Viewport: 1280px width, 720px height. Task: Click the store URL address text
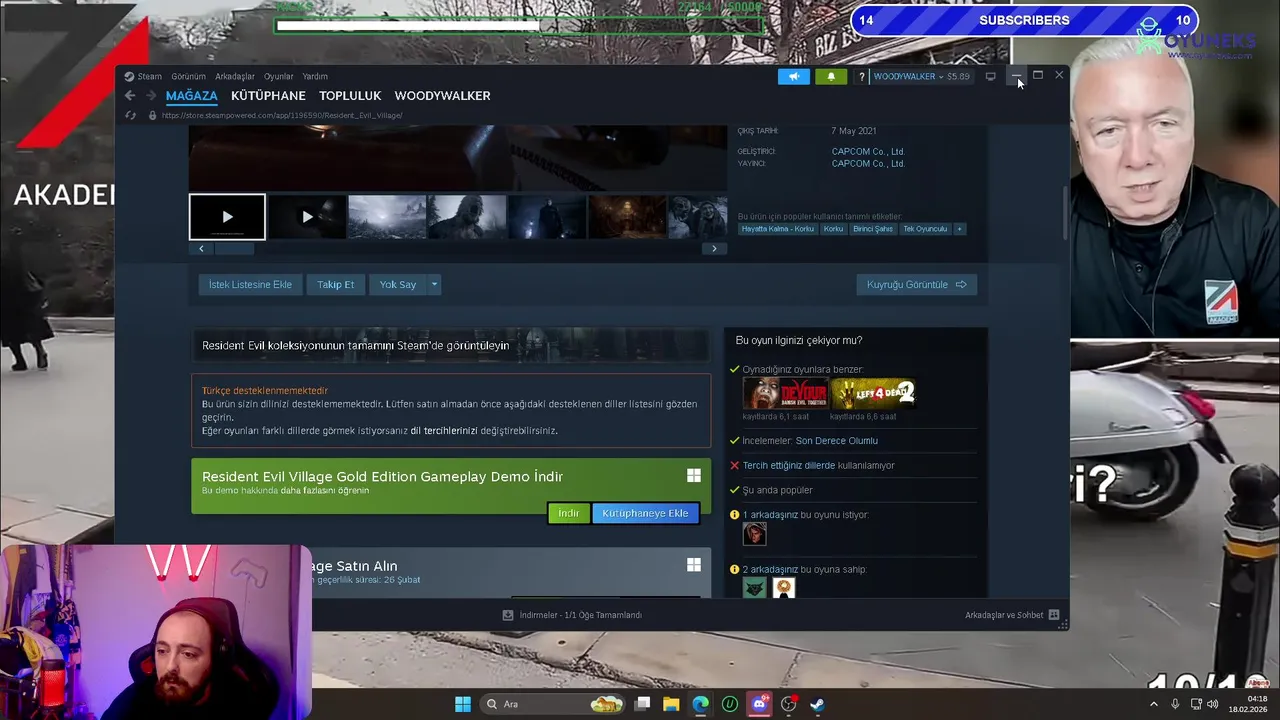282,115
